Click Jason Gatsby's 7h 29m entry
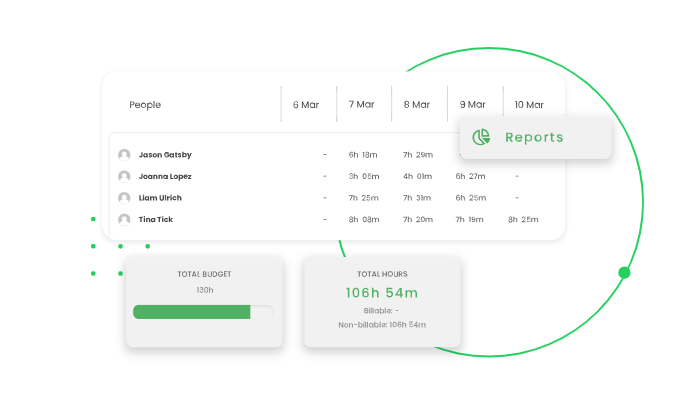 [418, 155]
